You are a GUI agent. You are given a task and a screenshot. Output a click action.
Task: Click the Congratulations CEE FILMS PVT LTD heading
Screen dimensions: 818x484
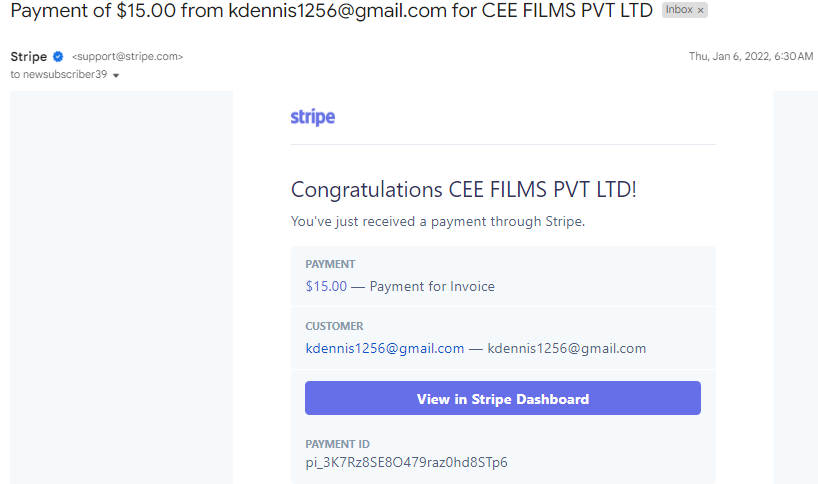(x=463, y=189)
